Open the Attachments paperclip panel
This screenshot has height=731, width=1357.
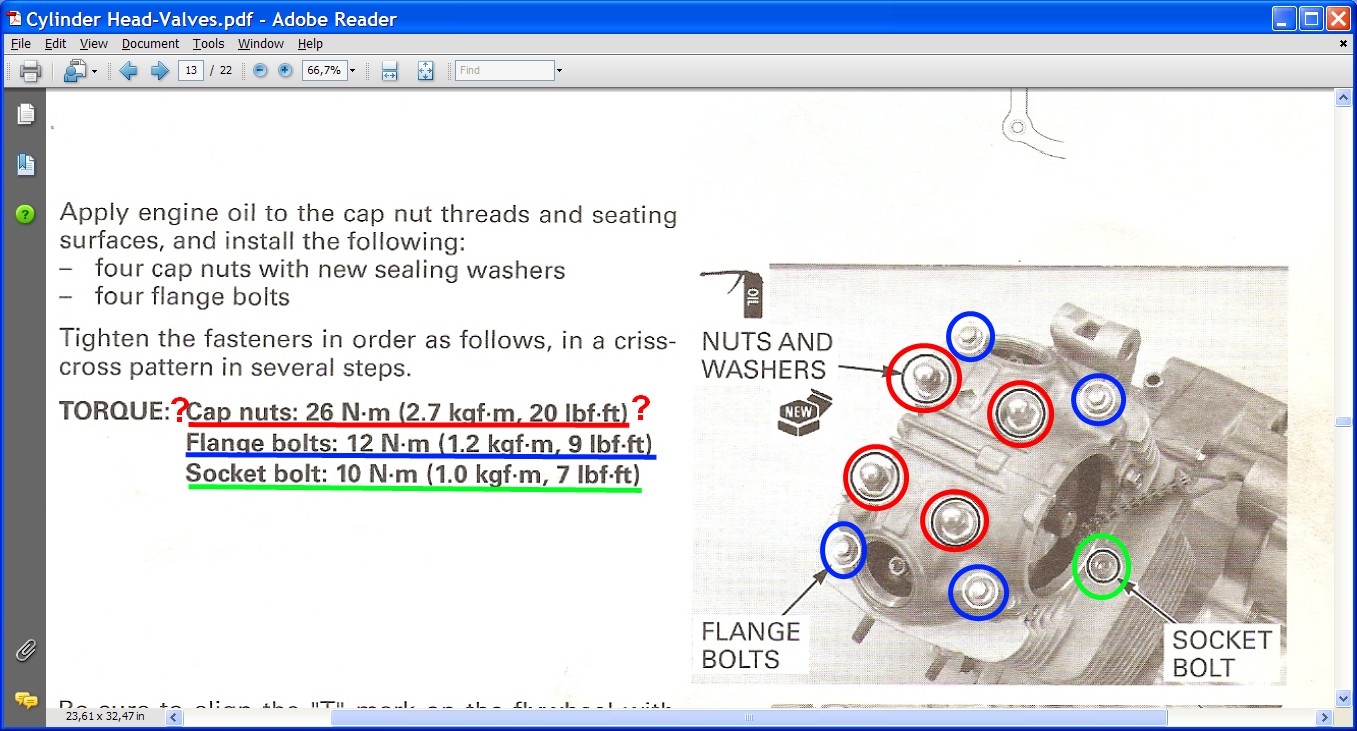[25, 650]
